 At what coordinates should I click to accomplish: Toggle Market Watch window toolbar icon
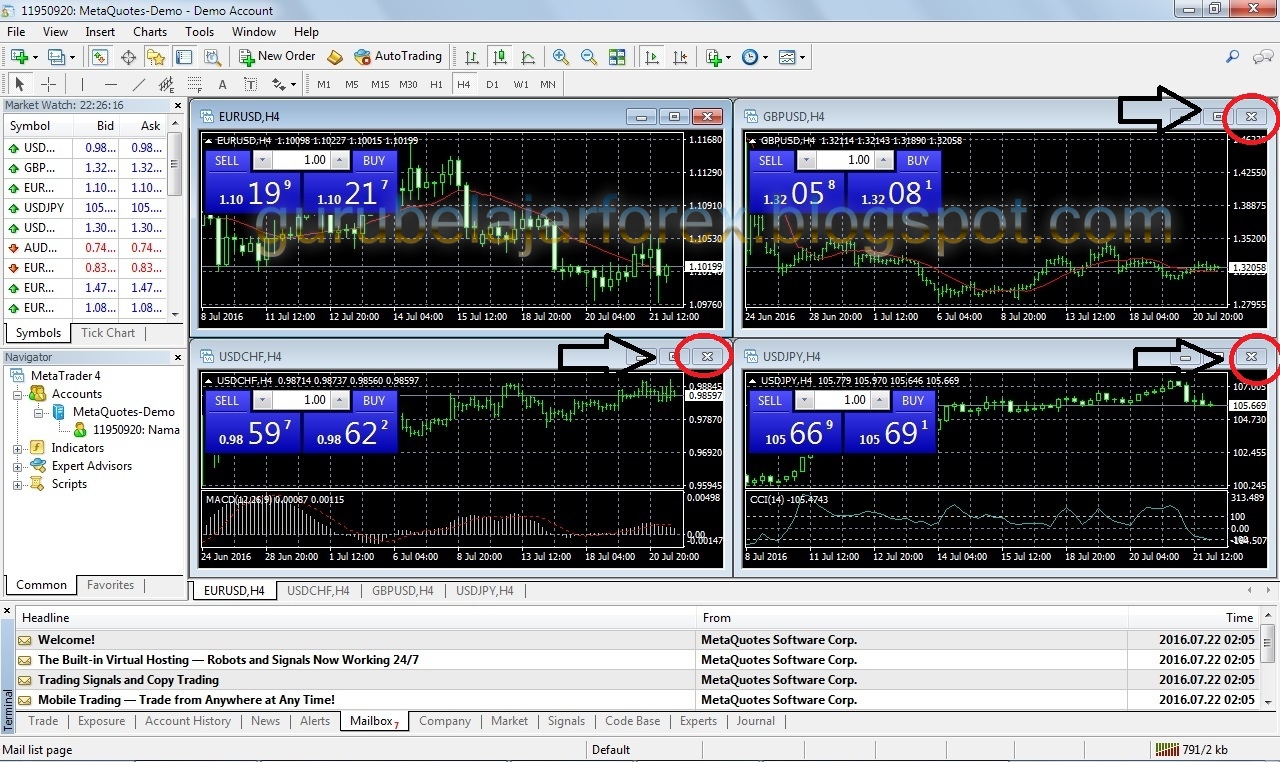tap(100, 57)
